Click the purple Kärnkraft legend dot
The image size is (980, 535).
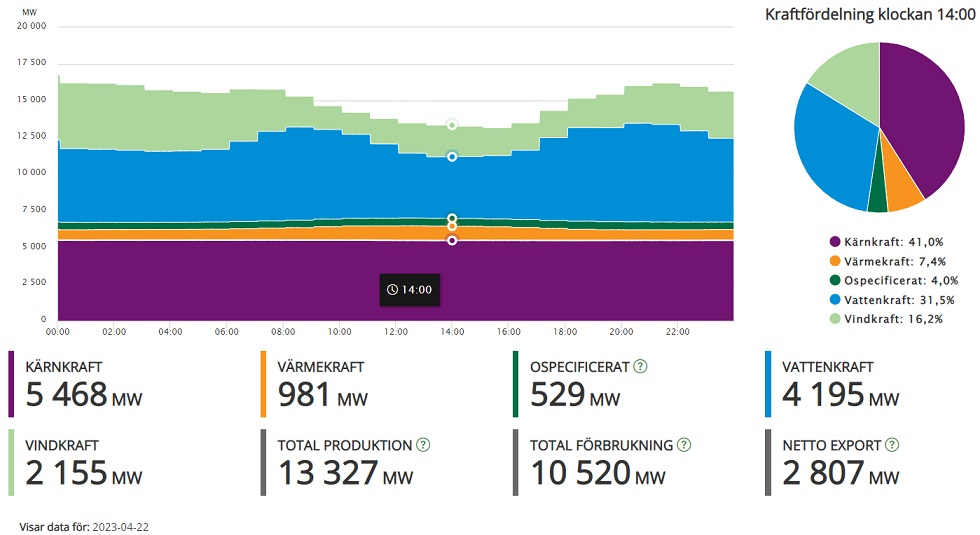tap(835, 242)
